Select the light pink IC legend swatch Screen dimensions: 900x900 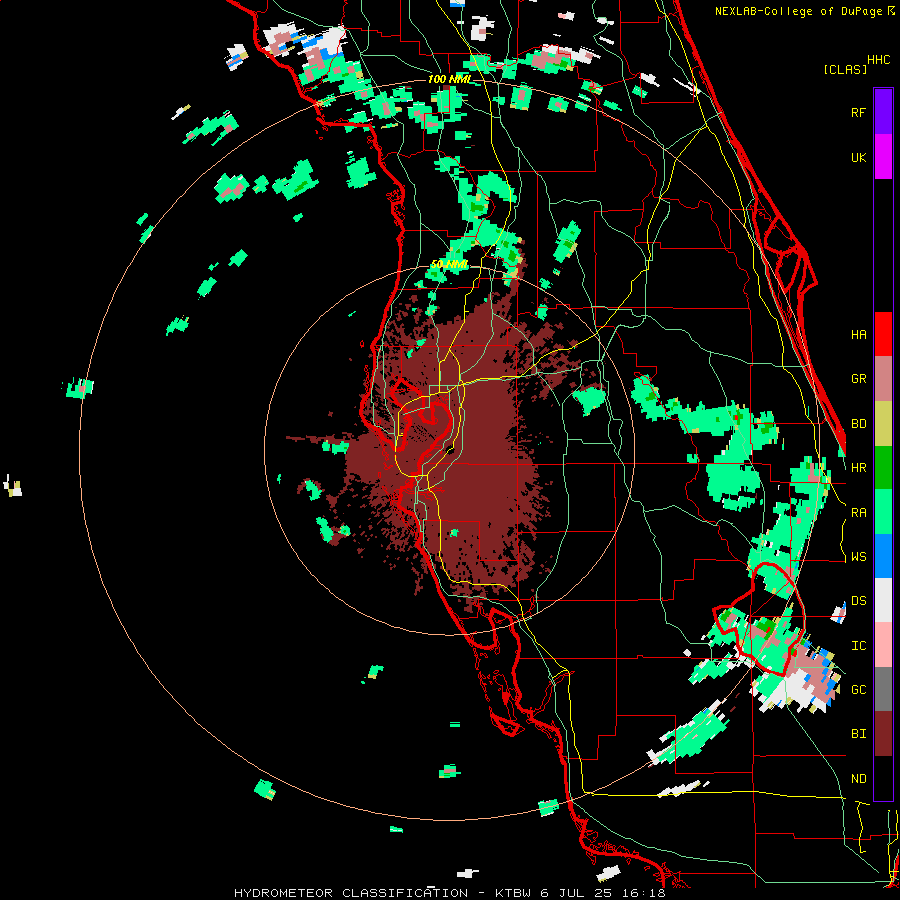pyautogui.click(x=883, y=645)
